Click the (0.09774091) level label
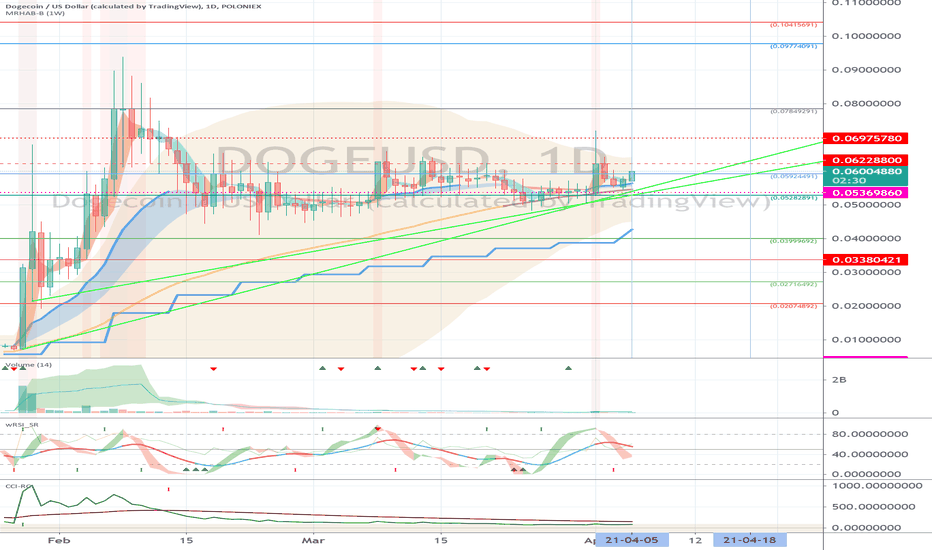932x550 pixels. click(793, 46)
